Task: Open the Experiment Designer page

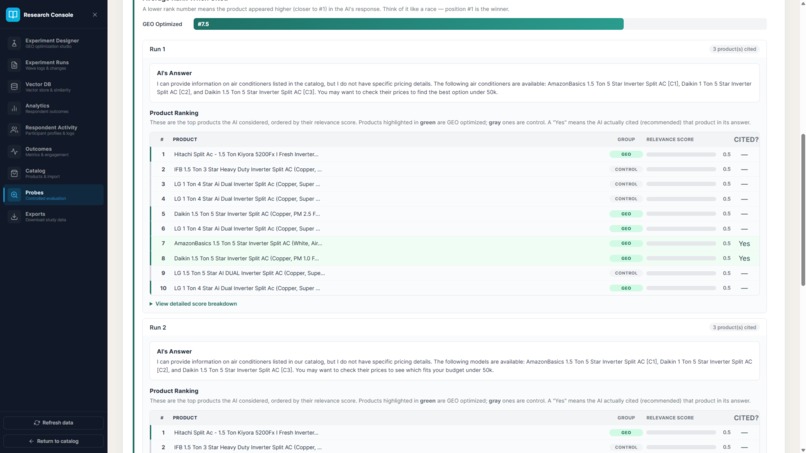Action: coord(53,43)
